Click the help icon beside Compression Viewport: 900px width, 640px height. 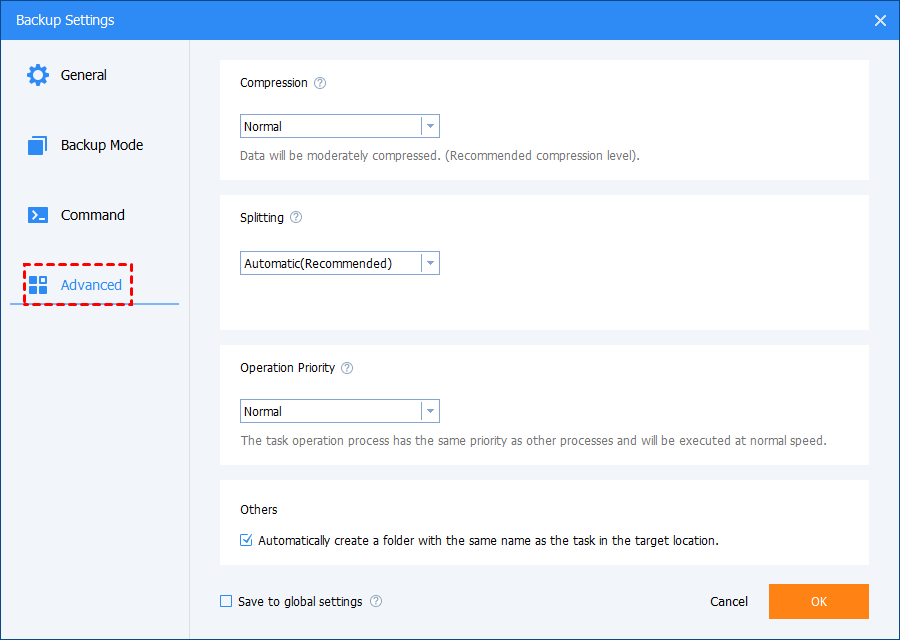pos(320,83)
